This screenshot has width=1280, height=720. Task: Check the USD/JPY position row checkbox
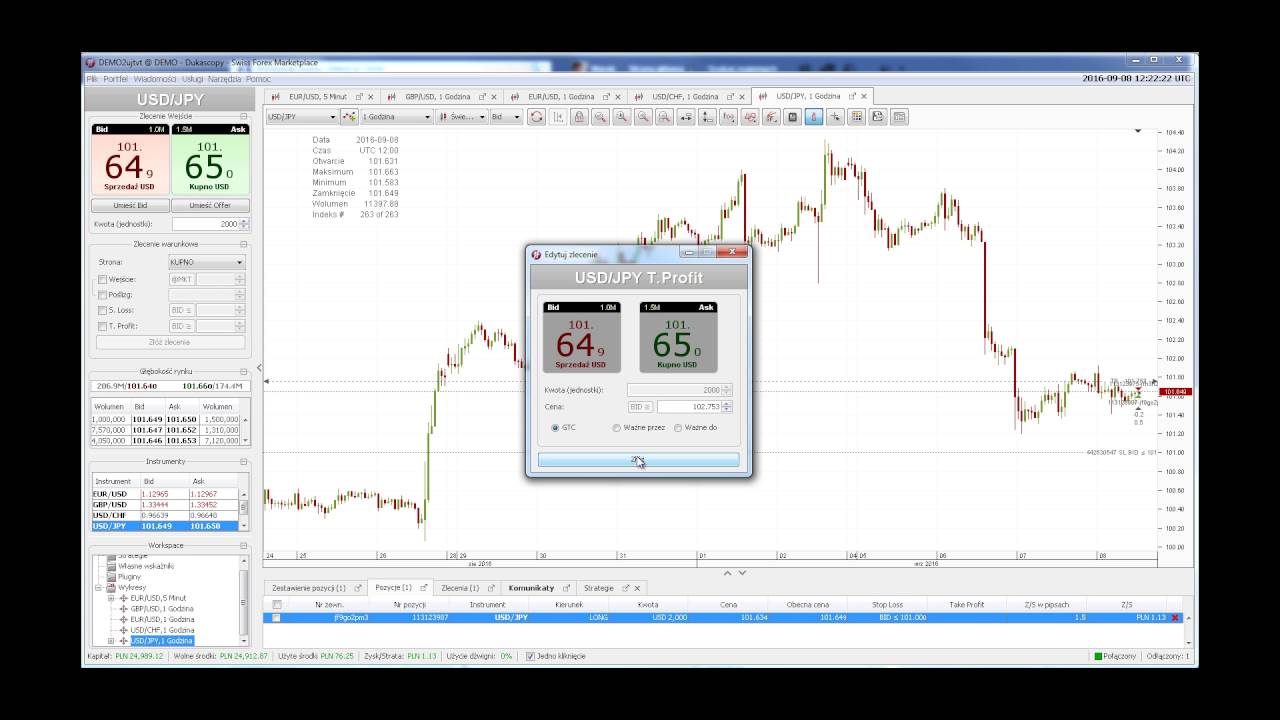277,618
